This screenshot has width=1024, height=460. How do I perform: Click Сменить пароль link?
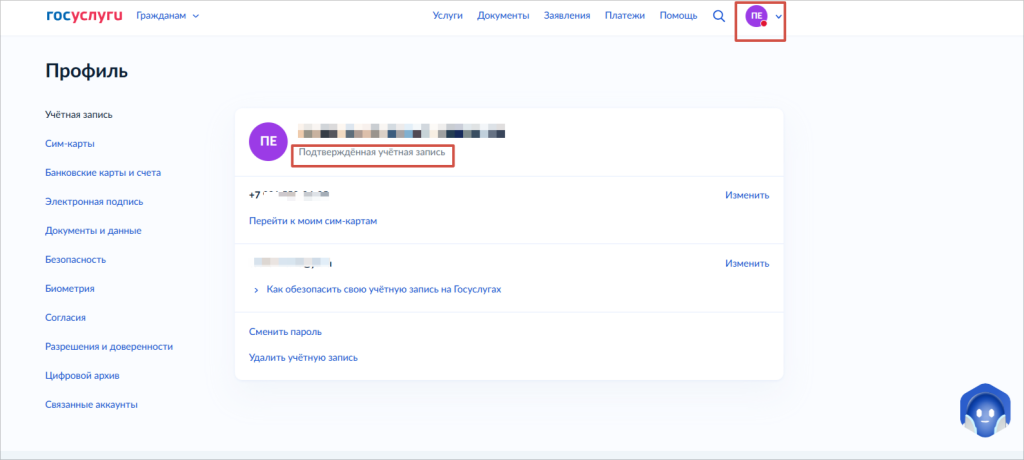(x=285, y=332)
